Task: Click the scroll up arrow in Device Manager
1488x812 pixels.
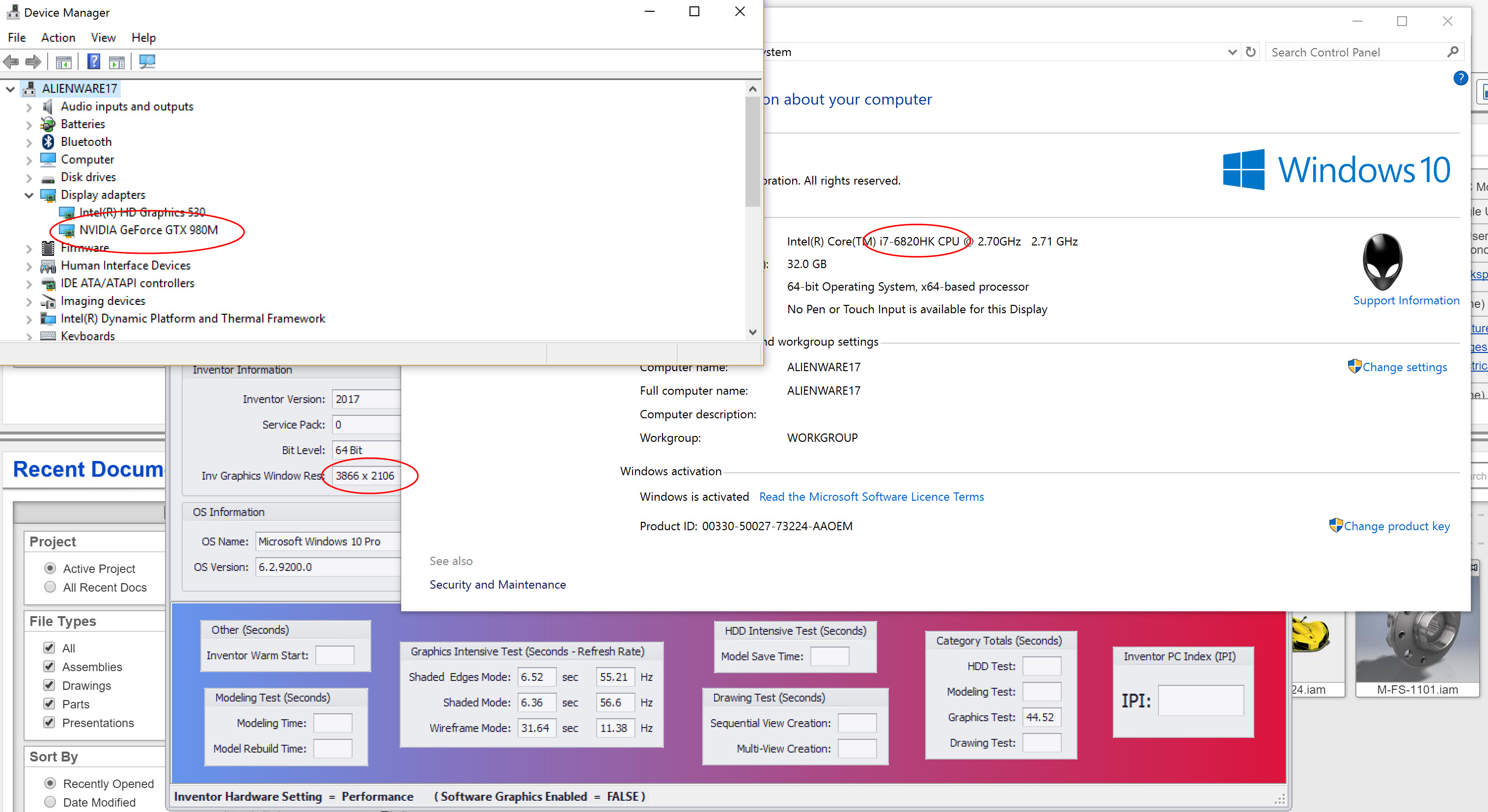Action: coord(752,89)
